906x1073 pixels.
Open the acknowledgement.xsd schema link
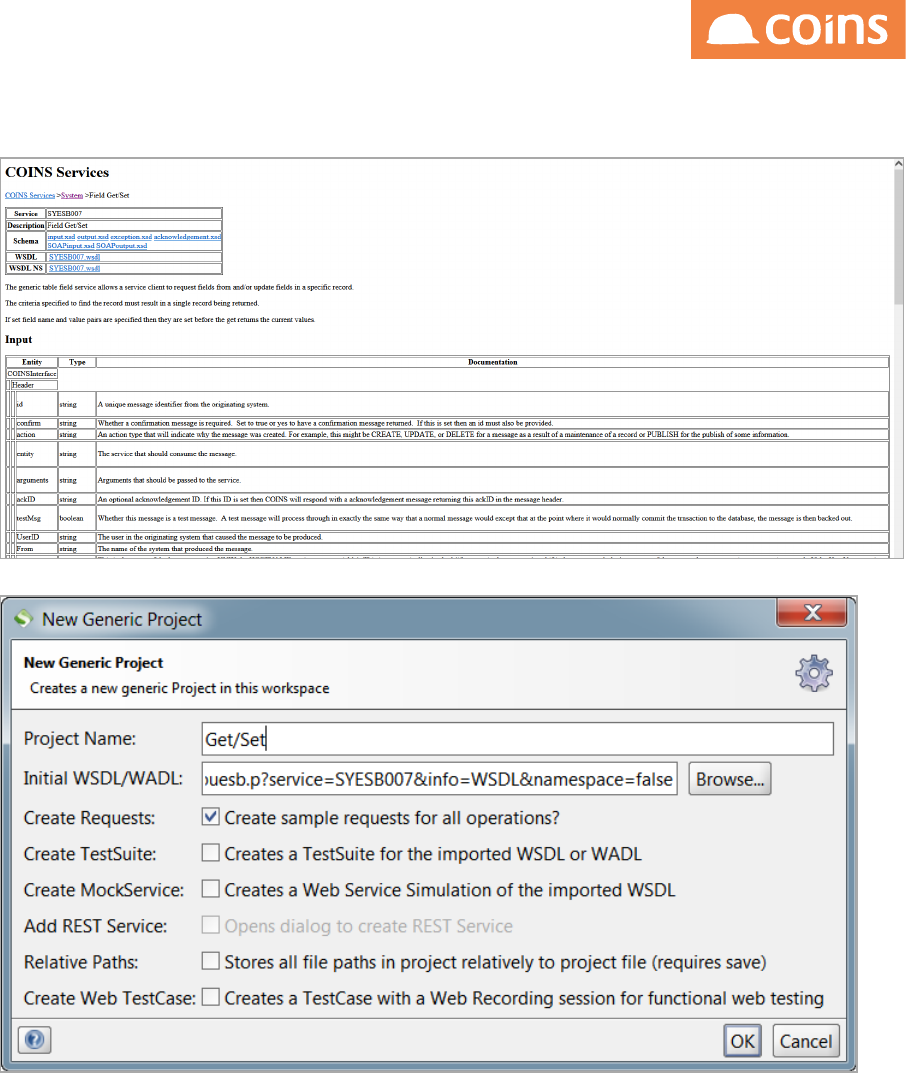tap(187, 237)
